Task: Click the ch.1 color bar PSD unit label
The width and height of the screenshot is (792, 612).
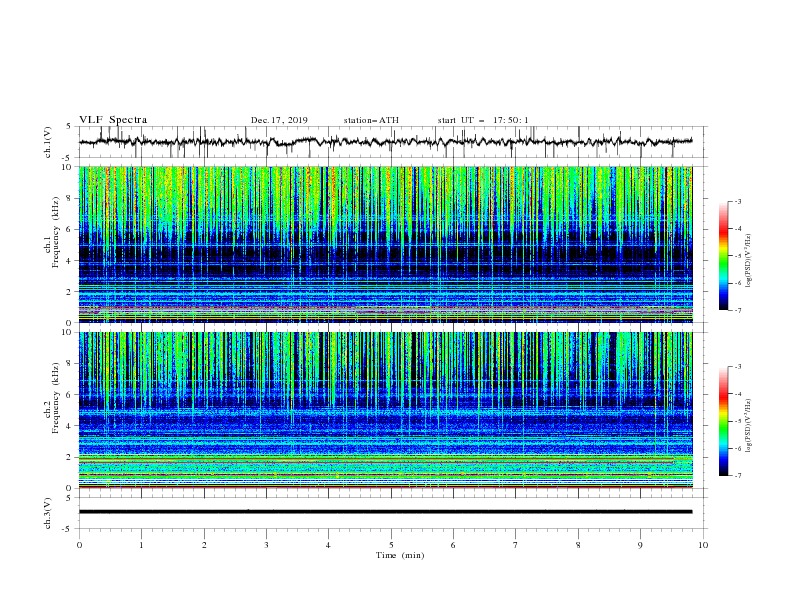Action: [748, 261]
